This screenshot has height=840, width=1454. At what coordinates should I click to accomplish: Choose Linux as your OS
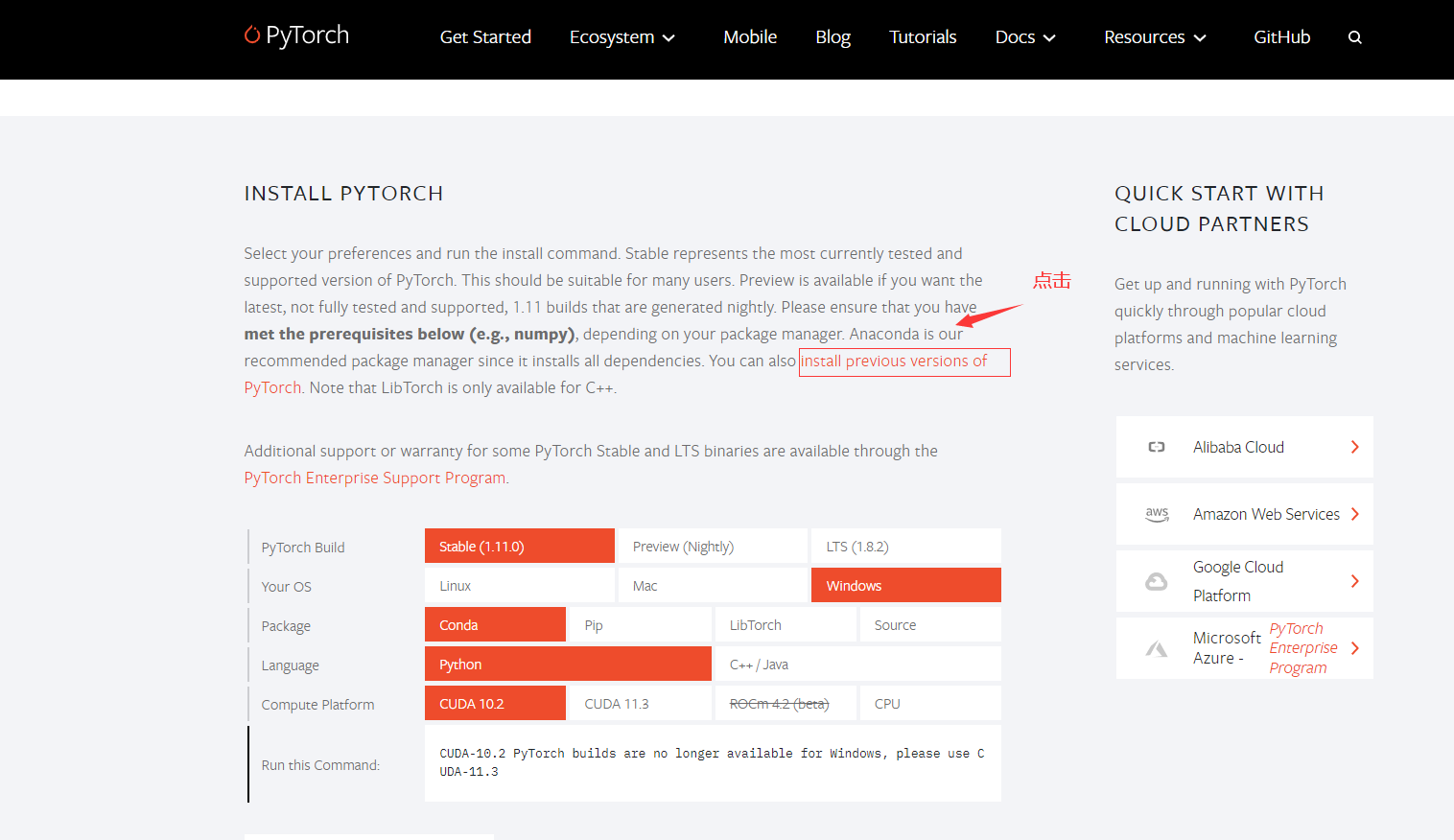[x=520, y=585]
